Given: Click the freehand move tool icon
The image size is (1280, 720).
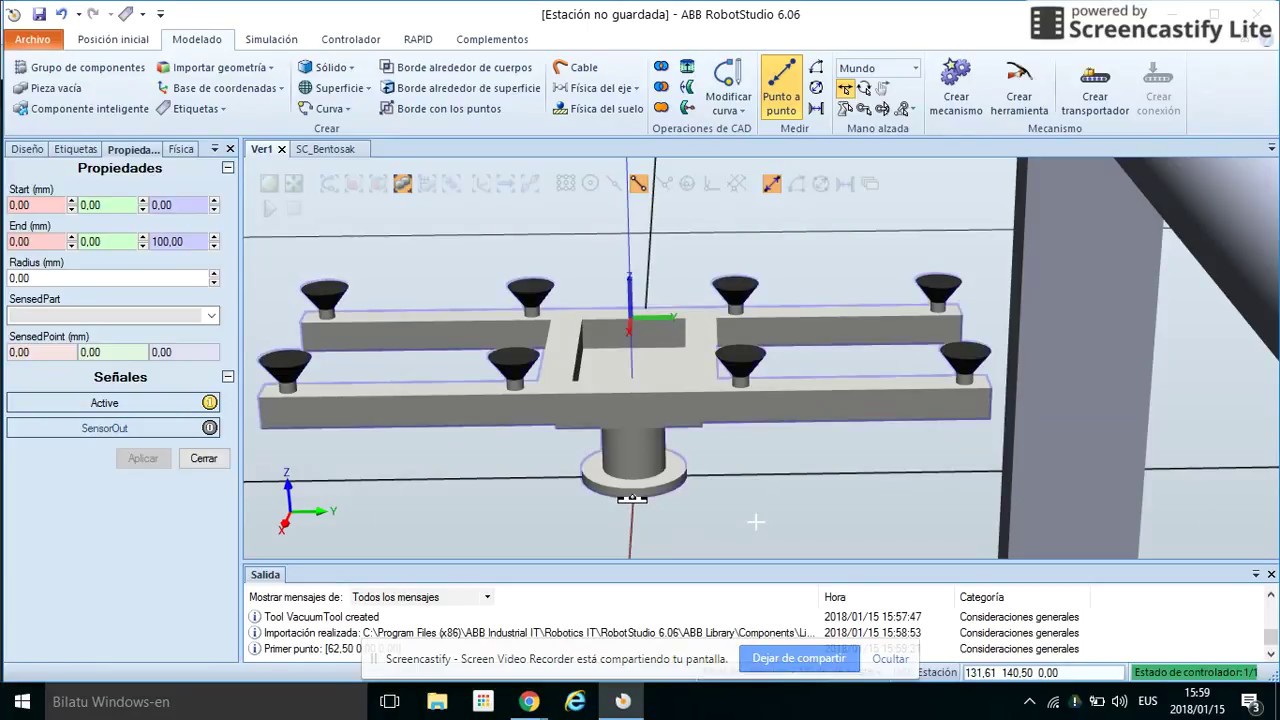Looking at the screenshot, I should [x=845, y=88].
